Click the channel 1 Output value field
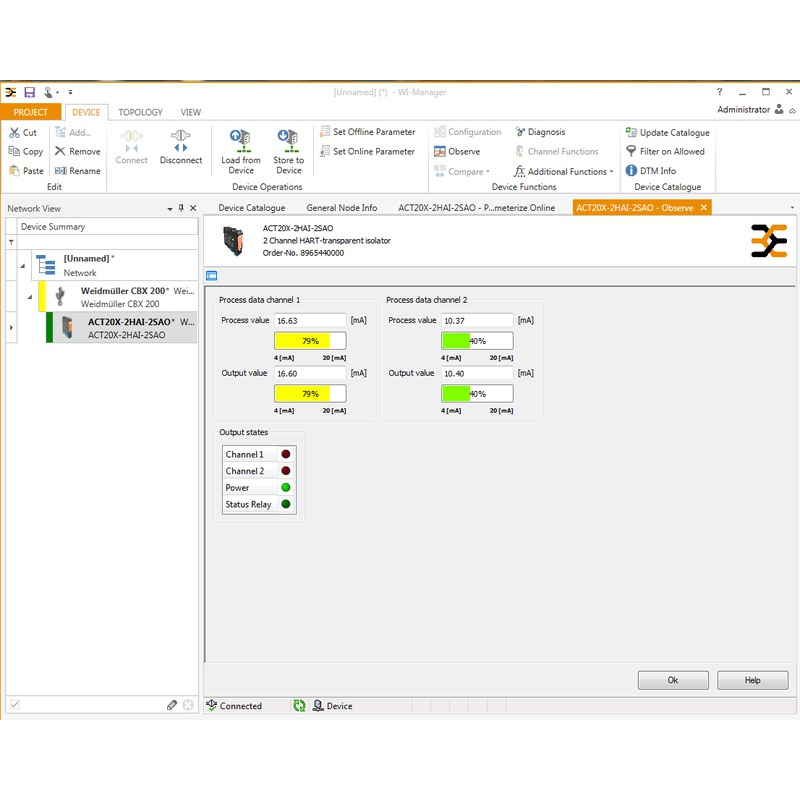 tap(310, 373)
